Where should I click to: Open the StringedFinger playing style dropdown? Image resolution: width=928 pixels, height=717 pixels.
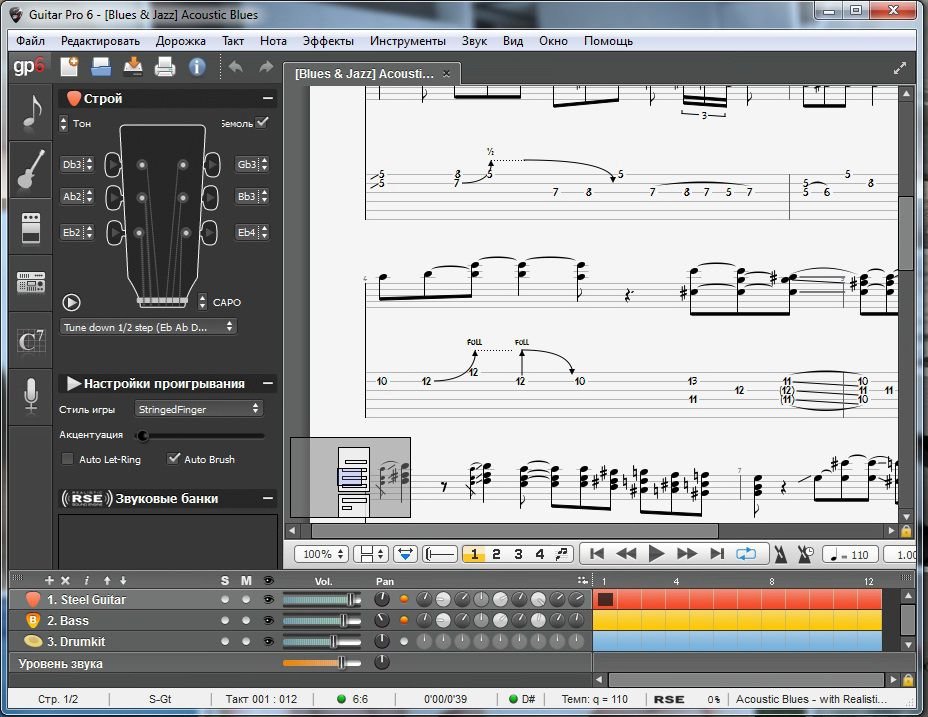point(198,409)
